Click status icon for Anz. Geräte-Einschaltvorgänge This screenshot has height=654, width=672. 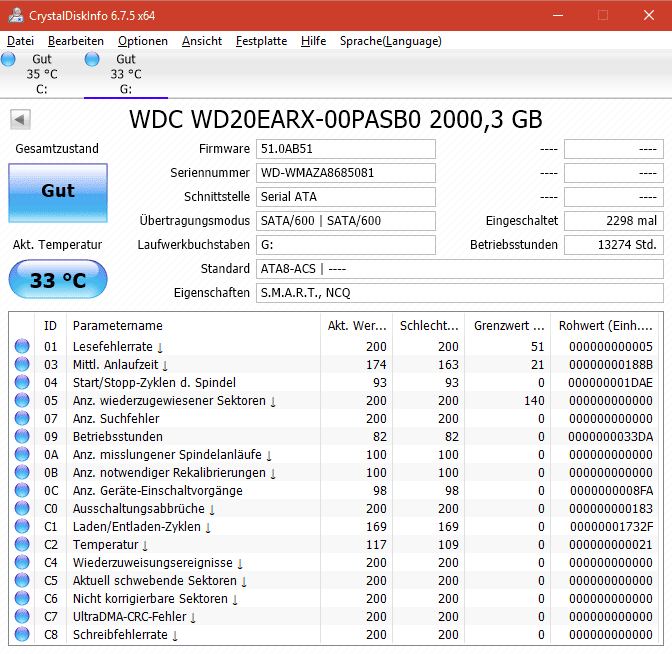coord(22,490)
